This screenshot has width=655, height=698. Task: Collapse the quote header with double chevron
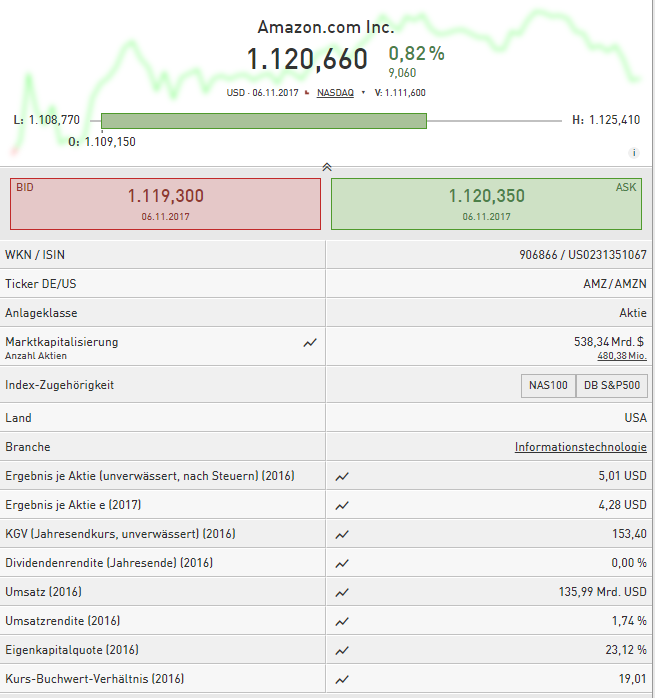coord(327,167)
